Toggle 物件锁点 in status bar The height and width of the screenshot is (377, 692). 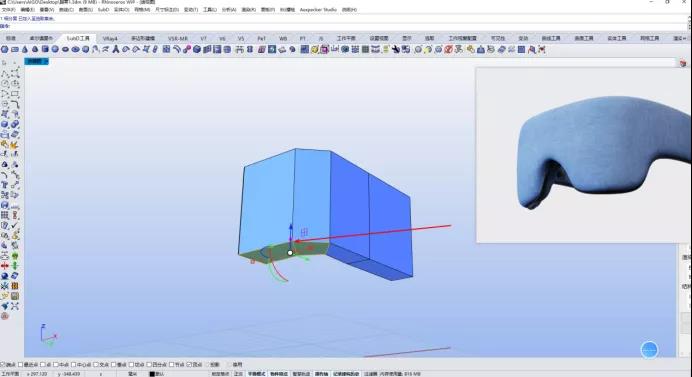279,374
